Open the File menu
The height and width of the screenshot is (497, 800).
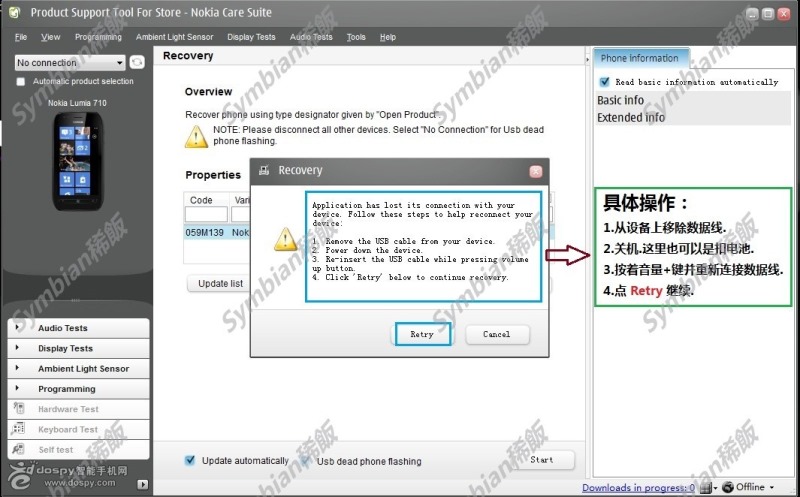[x=21, y=37]
